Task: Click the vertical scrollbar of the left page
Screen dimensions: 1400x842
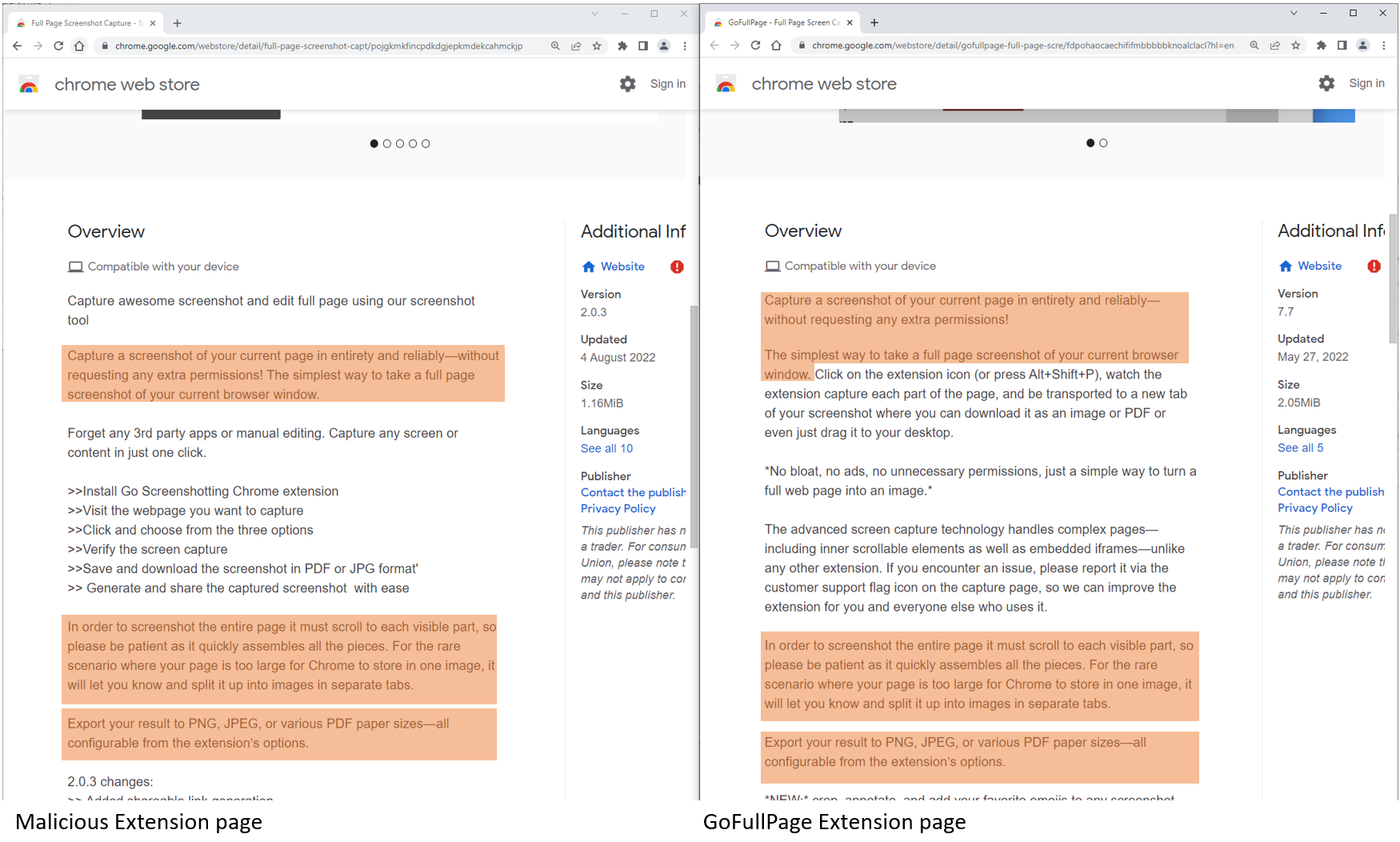Action: pos(694,424)
